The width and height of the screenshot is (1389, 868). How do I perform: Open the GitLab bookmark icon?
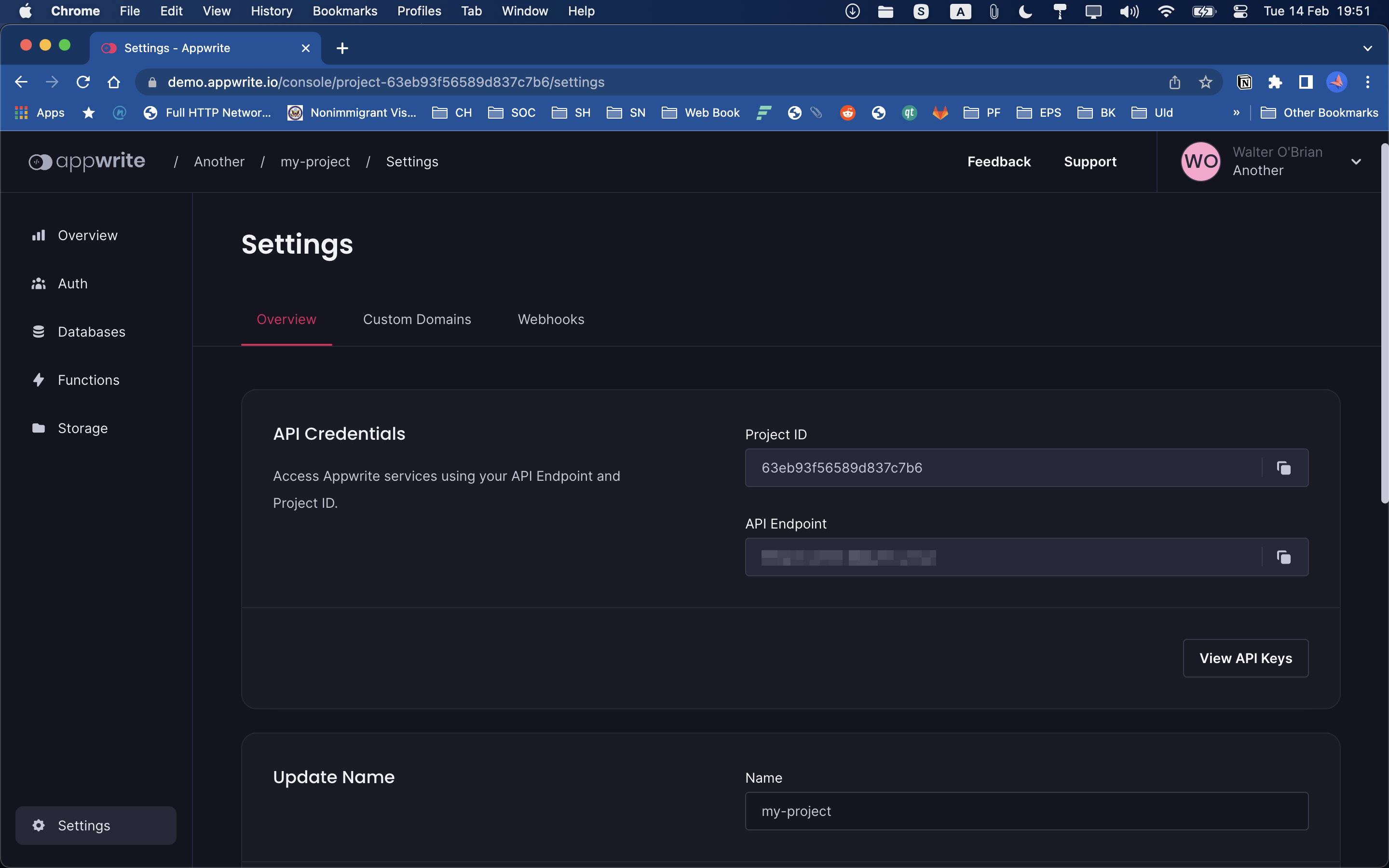point(940,112)
